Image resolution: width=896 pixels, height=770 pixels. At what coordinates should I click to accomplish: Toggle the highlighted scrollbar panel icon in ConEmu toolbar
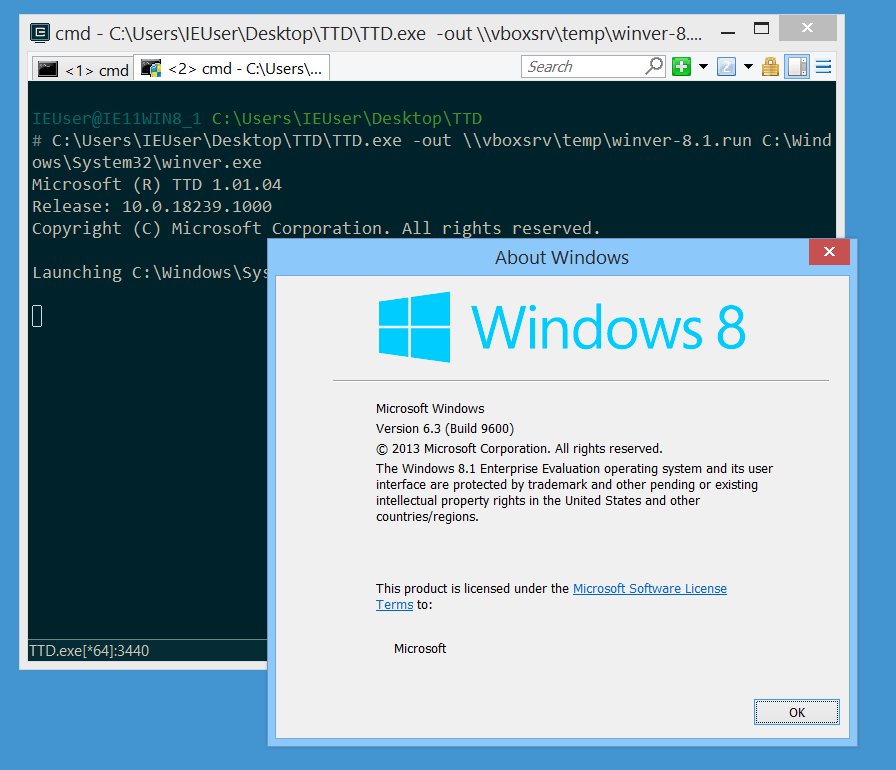pos(797,67)
